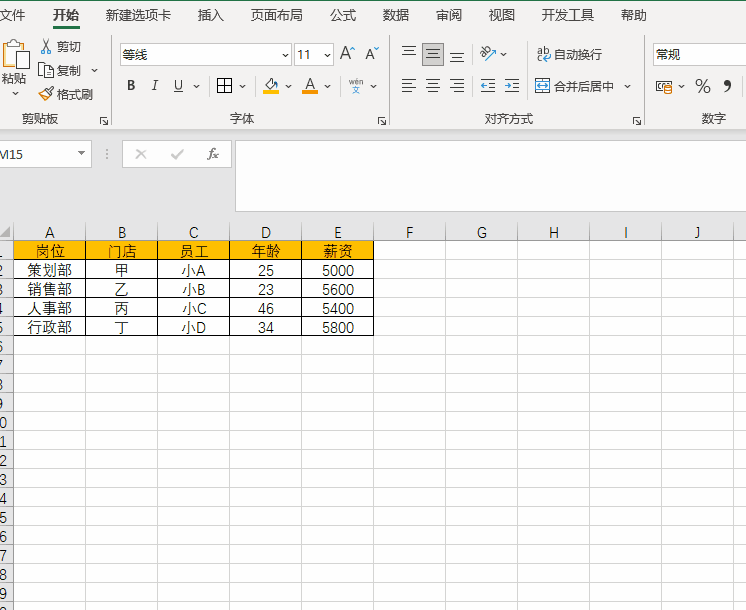Click the Select All corner triangle
This screenshot has height=610, width=746.
point(6,232)
